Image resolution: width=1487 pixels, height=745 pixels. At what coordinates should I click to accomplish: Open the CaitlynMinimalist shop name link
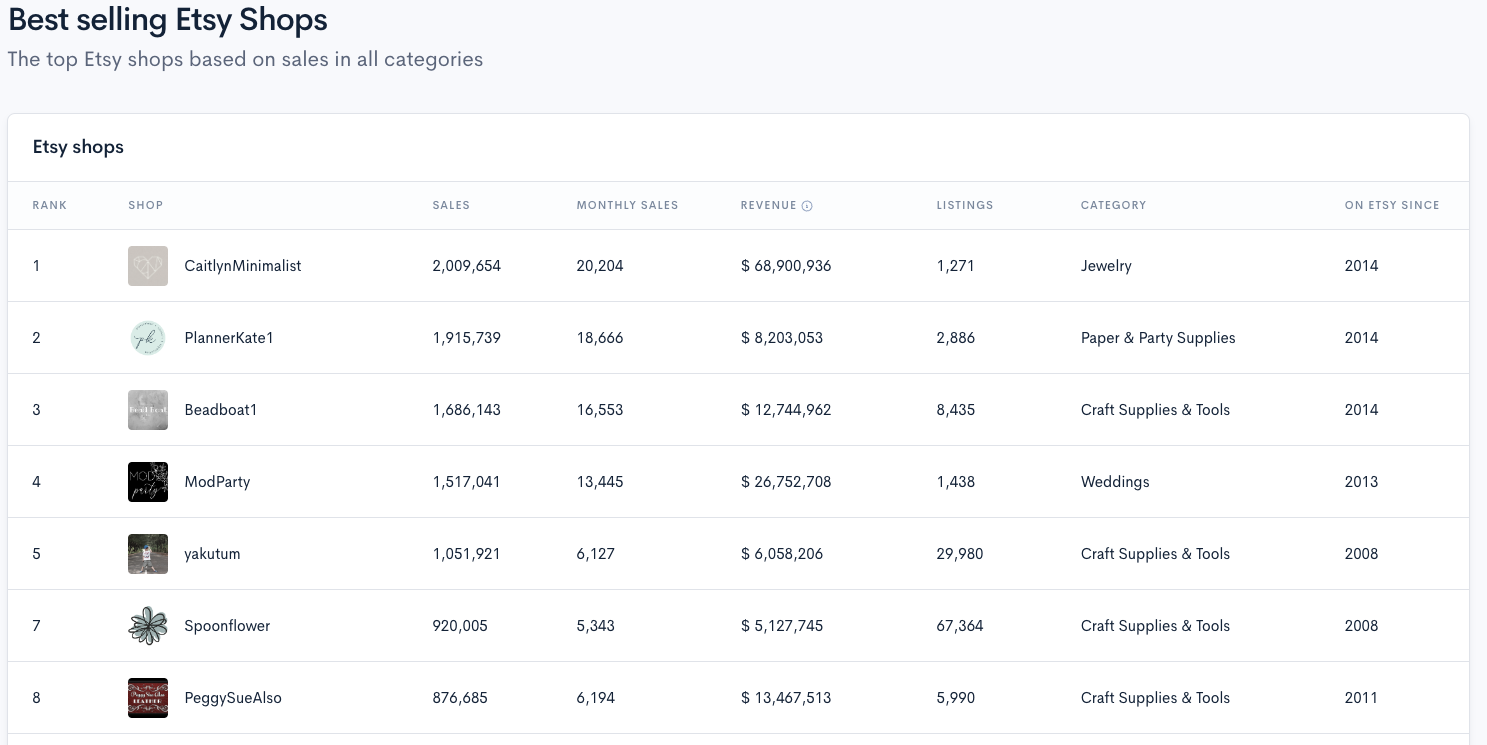pos(243,266)
